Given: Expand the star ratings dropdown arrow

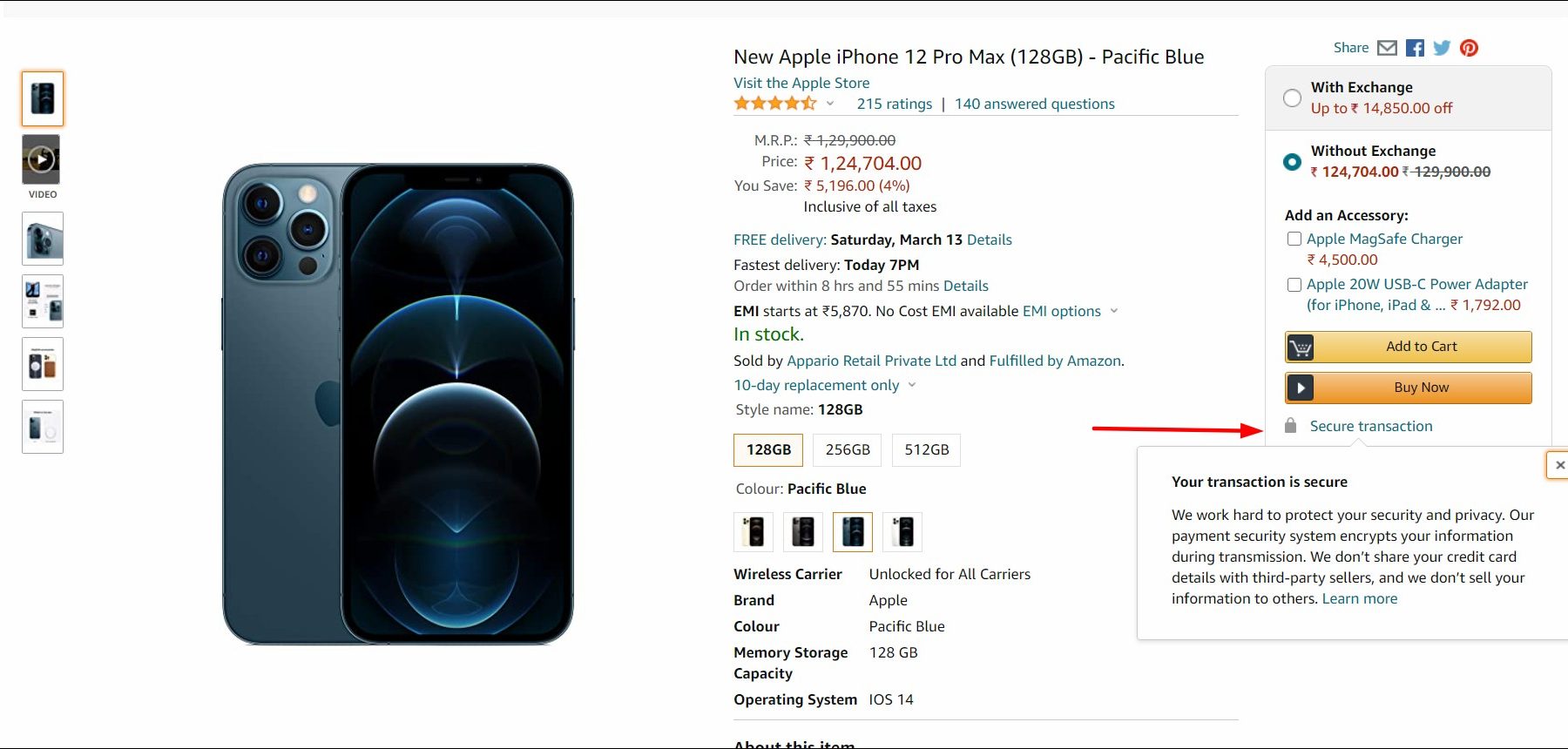Looking at the screenshot, I should click(830, 104).
